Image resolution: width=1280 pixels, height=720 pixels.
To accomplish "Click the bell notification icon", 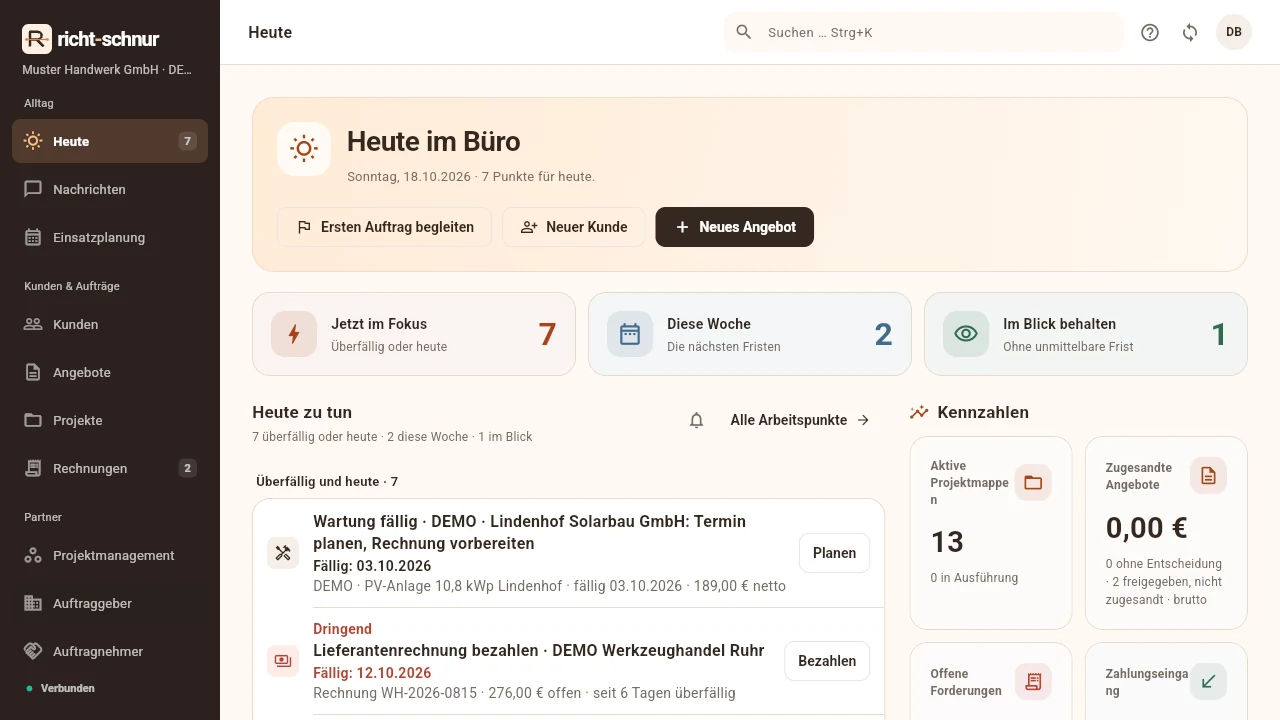I will pyautogui.click(x=697, y=420).
